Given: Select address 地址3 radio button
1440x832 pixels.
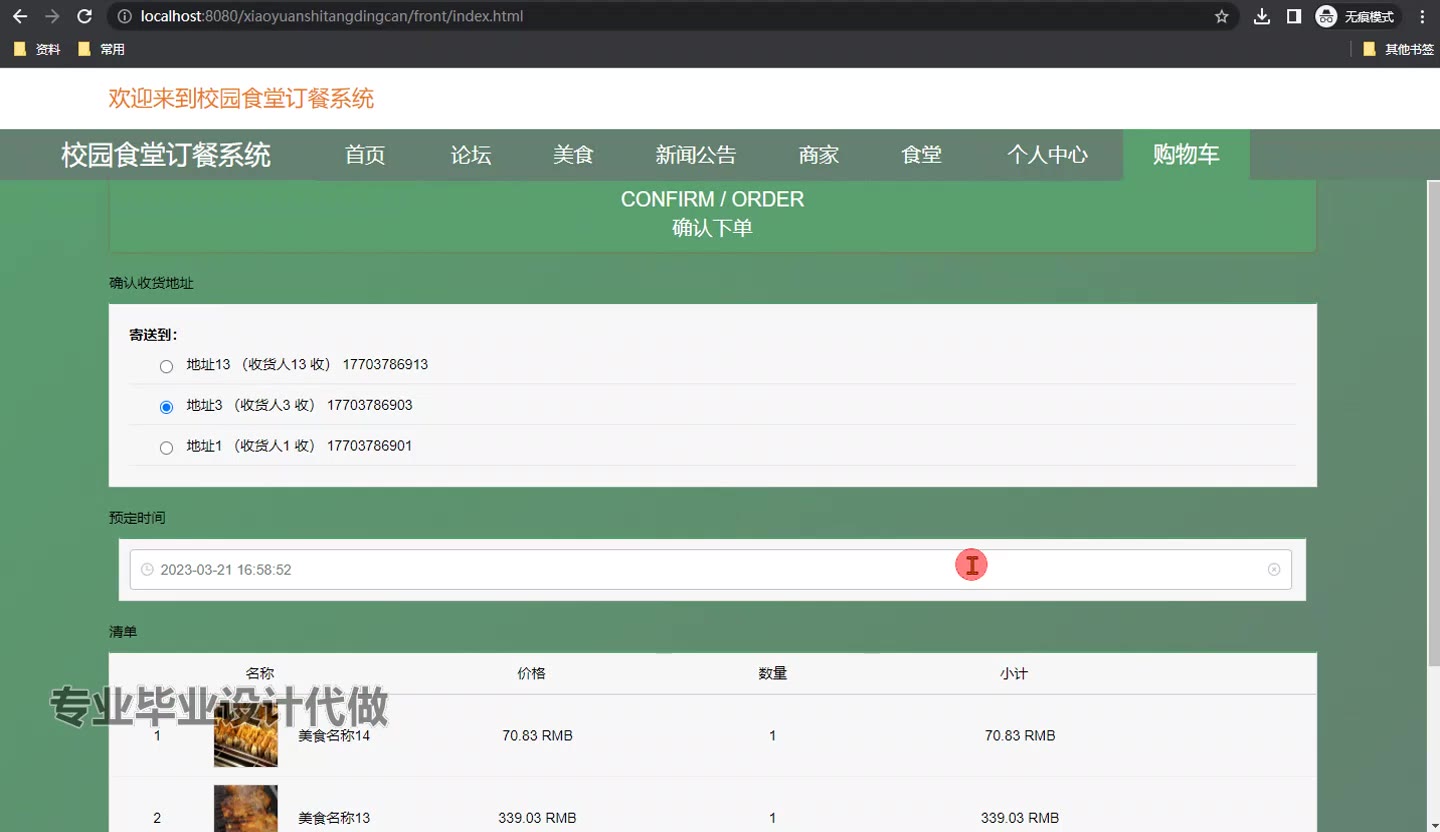Looking at the screenshot, I should 166,407.
